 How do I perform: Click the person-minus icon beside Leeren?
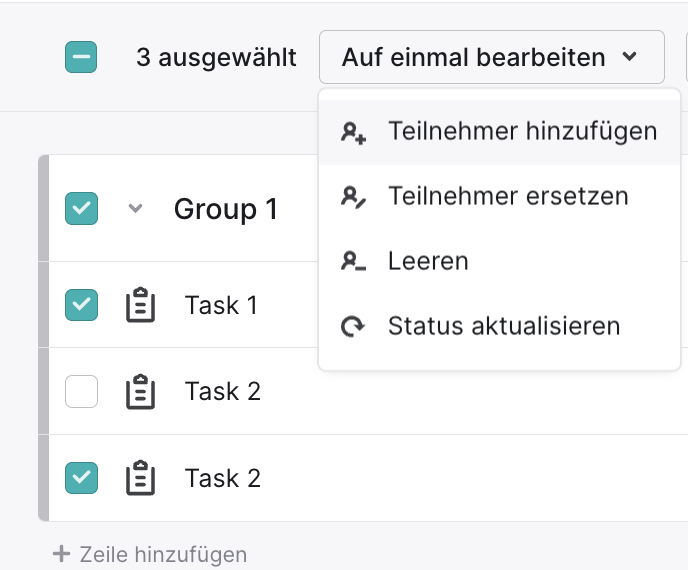353,261
